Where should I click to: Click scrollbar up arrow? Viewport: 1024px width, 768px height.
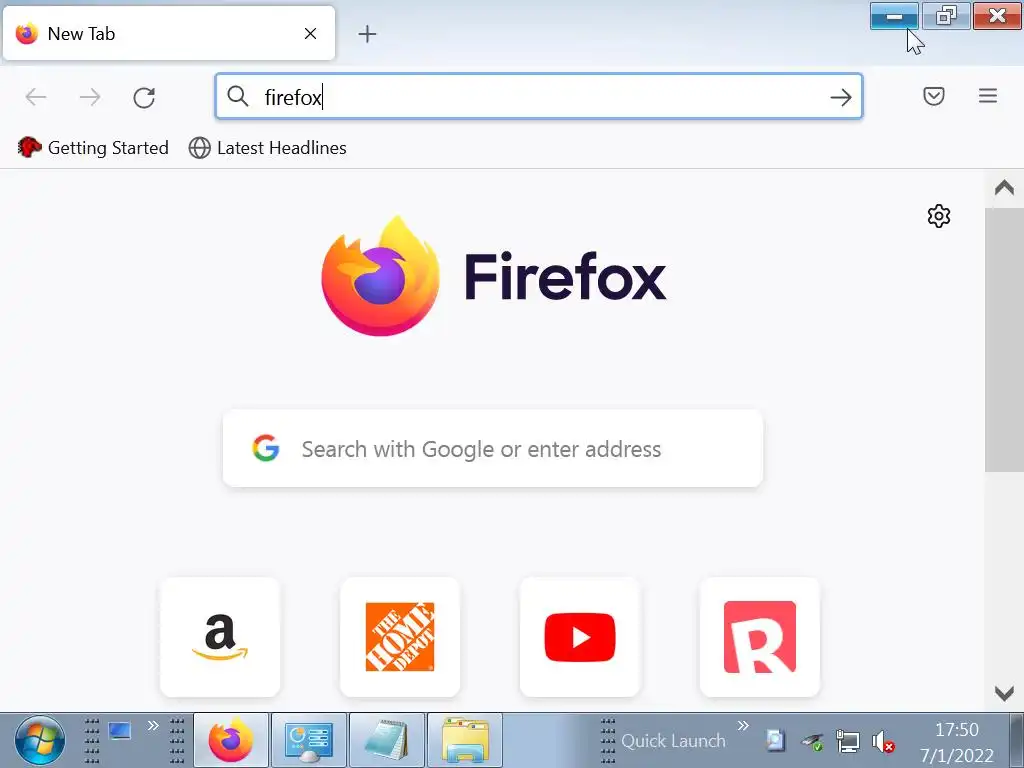pyautogui.click(x=1004, y=188)
